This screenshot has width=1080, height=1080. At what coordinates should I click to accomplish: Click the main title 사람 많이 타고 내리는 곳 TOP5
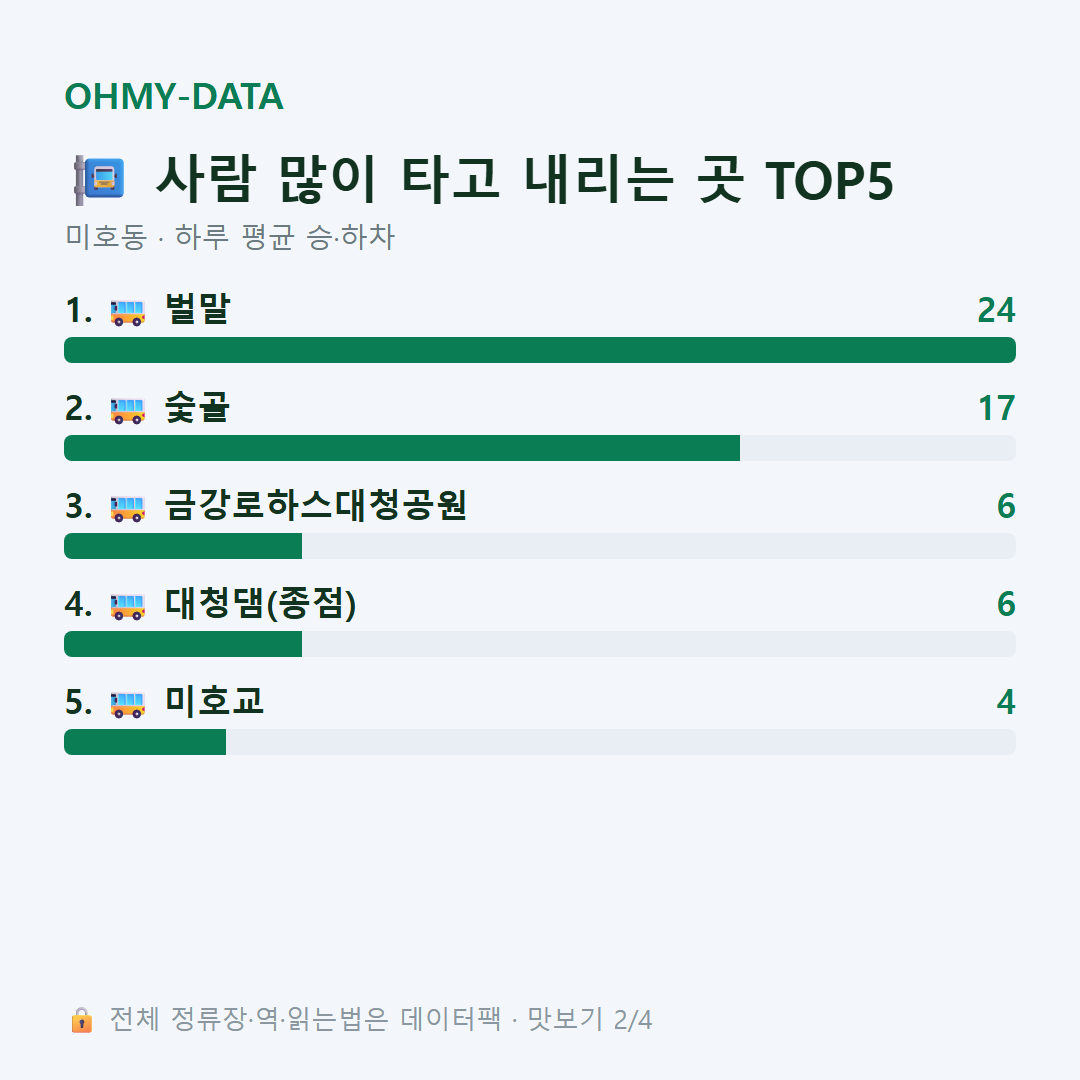tap(525, 180)
